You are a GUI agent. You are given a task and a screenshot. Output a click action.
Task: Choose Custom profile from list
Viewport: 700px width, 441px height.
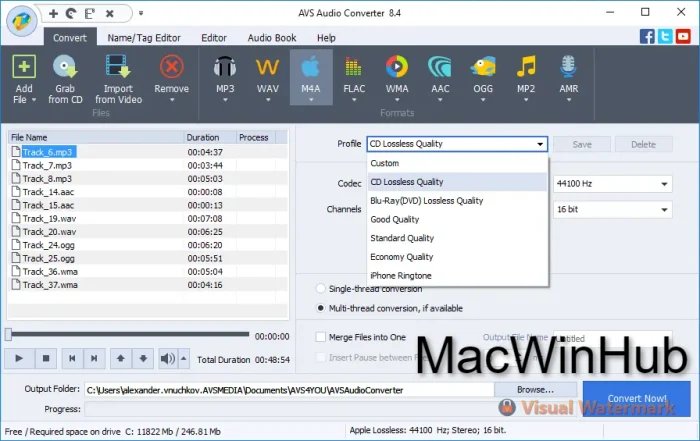click(x=457, y=163)
